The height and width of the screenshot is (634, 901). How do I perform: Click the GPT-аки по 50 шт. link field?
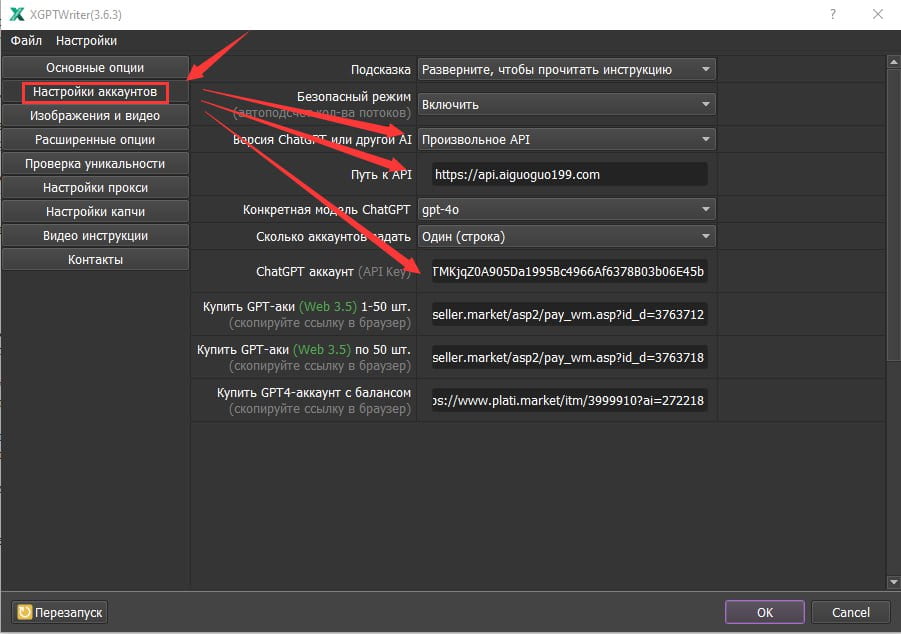tap(569, 358)
